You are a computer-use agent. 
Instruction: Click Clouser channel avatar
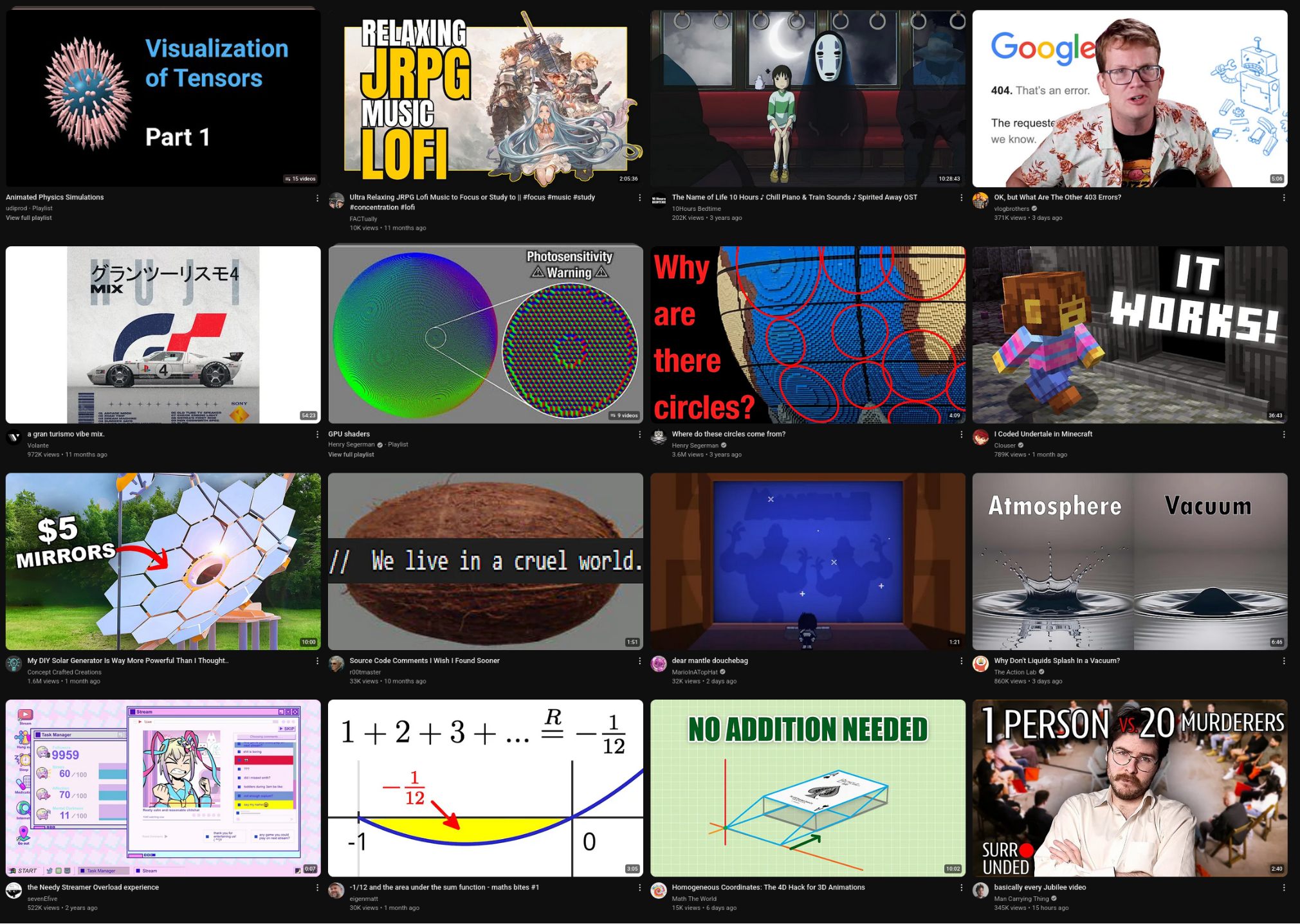980,438
